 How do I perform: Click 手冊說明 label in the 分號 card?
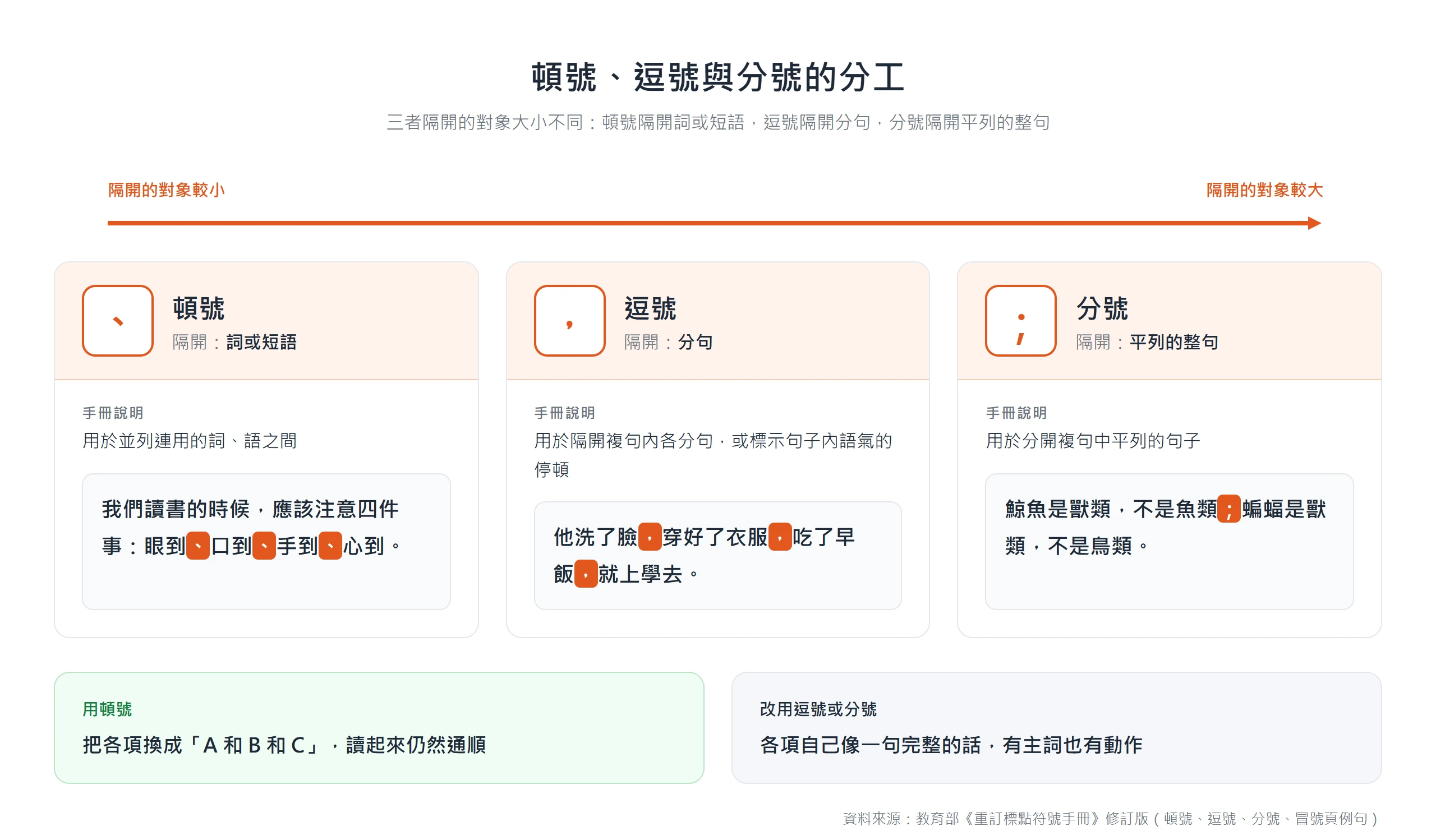(x=1016, y=413)
